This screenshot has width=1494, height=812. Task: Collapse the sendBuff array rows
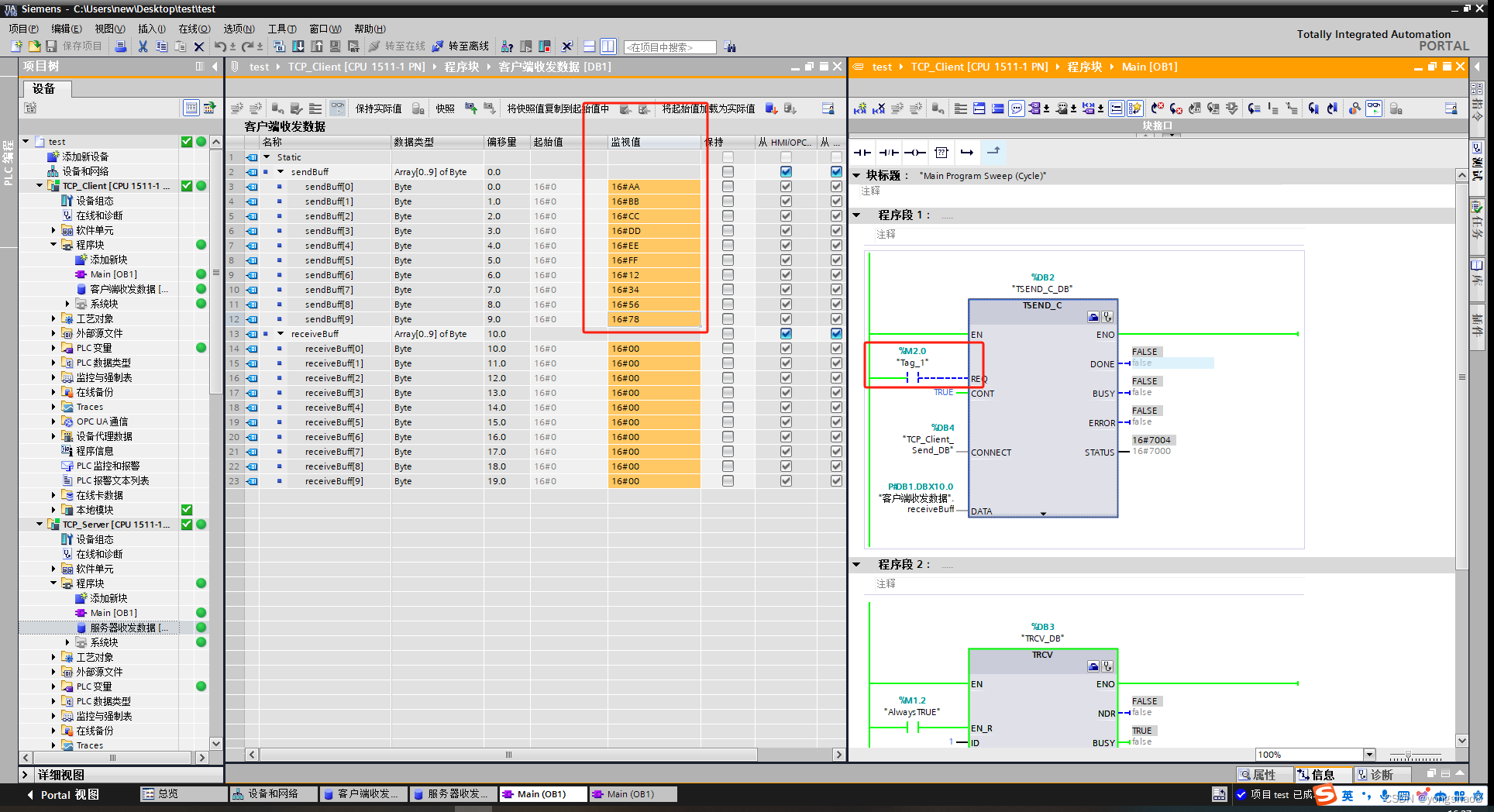coord(281,172)
